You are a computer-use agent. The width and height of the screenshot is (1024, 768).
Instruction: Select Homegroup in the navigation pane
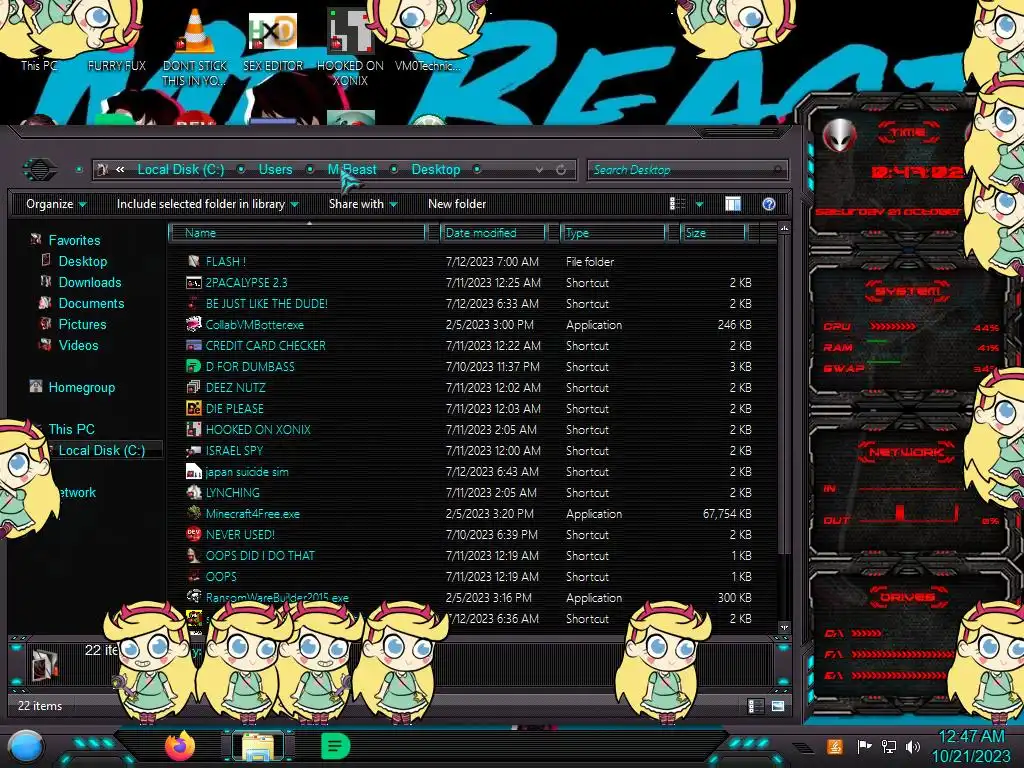click(x=82, y=387)
